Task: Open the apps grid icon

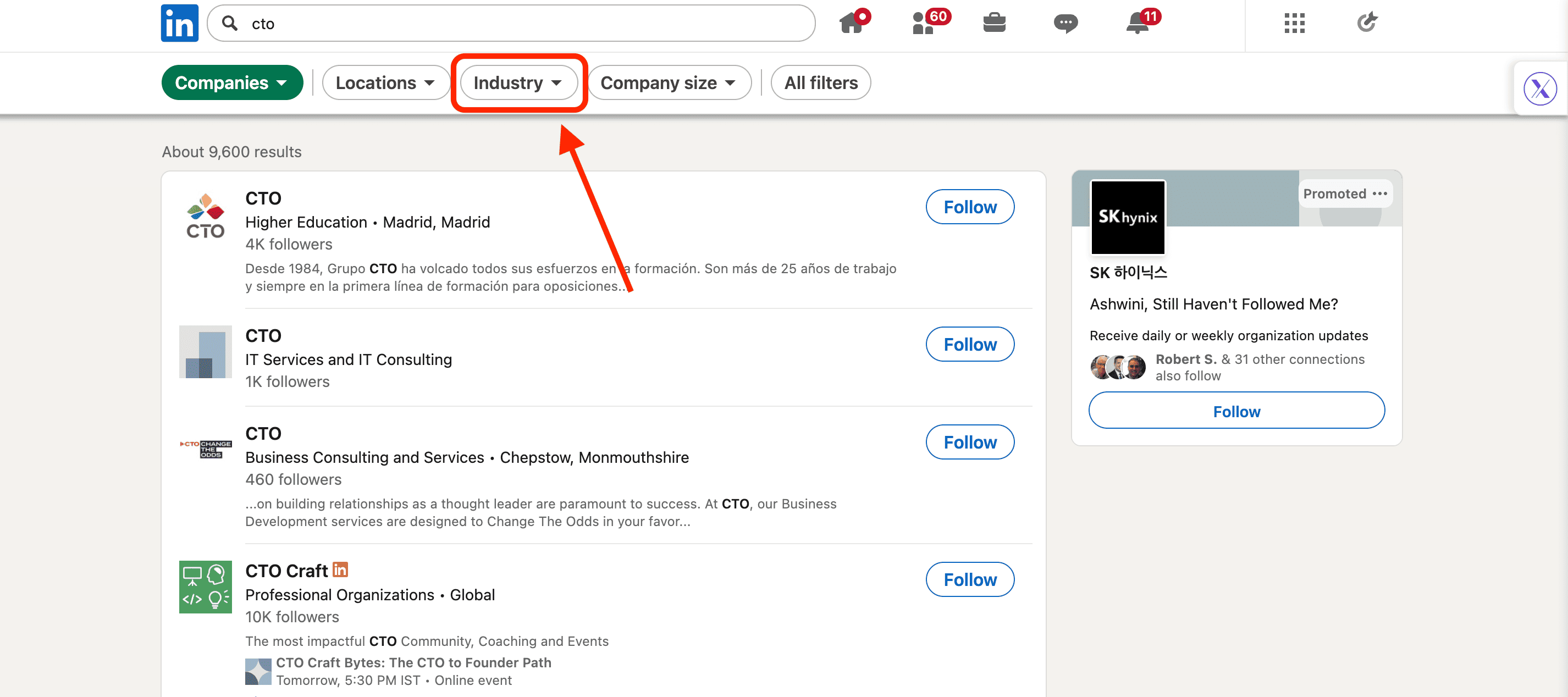Action: [1294, 23]
